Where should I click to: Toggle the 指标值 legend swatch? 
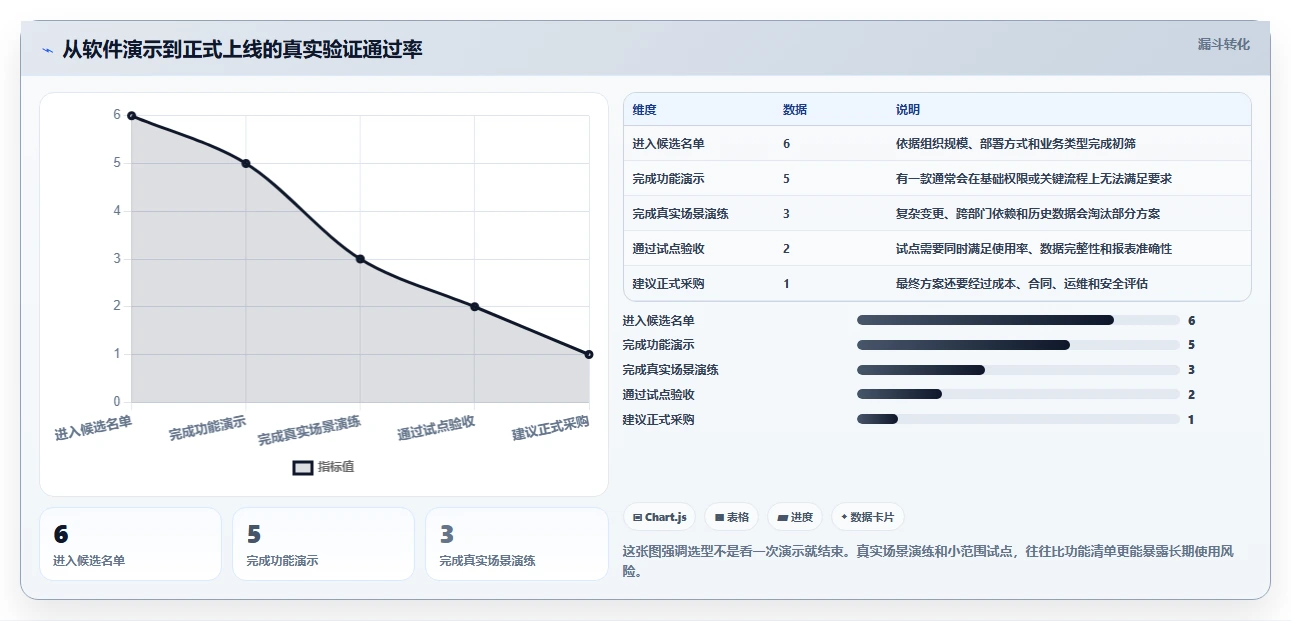coord(303,467)
